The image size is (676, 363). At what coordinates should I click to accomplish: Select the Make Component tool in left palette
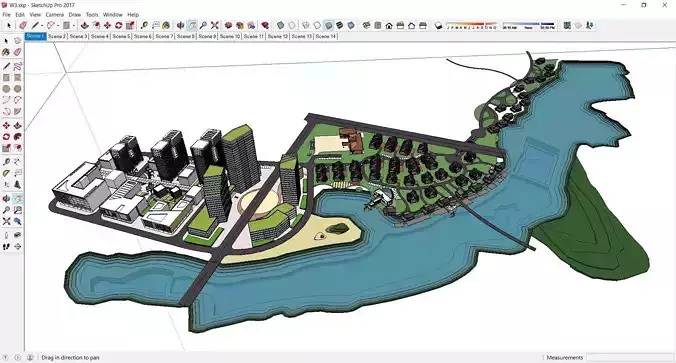pyautogui.click(x=17, y=41)
